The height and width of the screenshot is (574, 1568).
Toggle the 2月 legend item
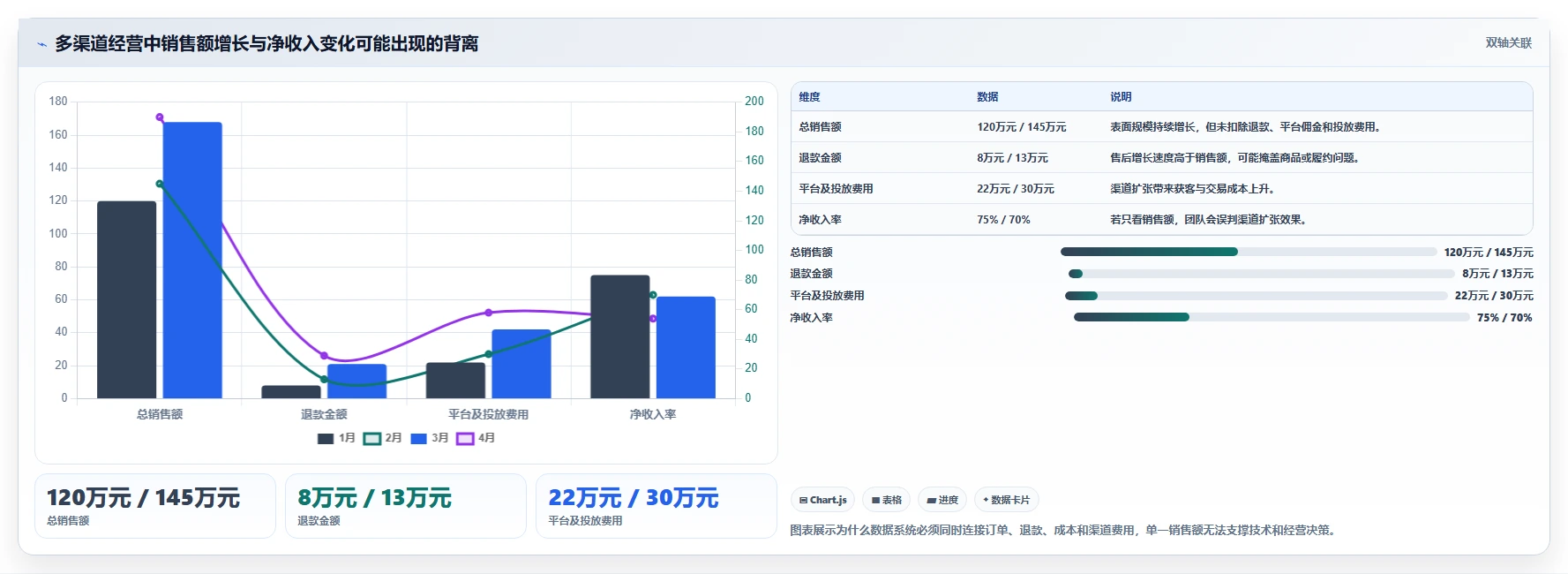383,438
